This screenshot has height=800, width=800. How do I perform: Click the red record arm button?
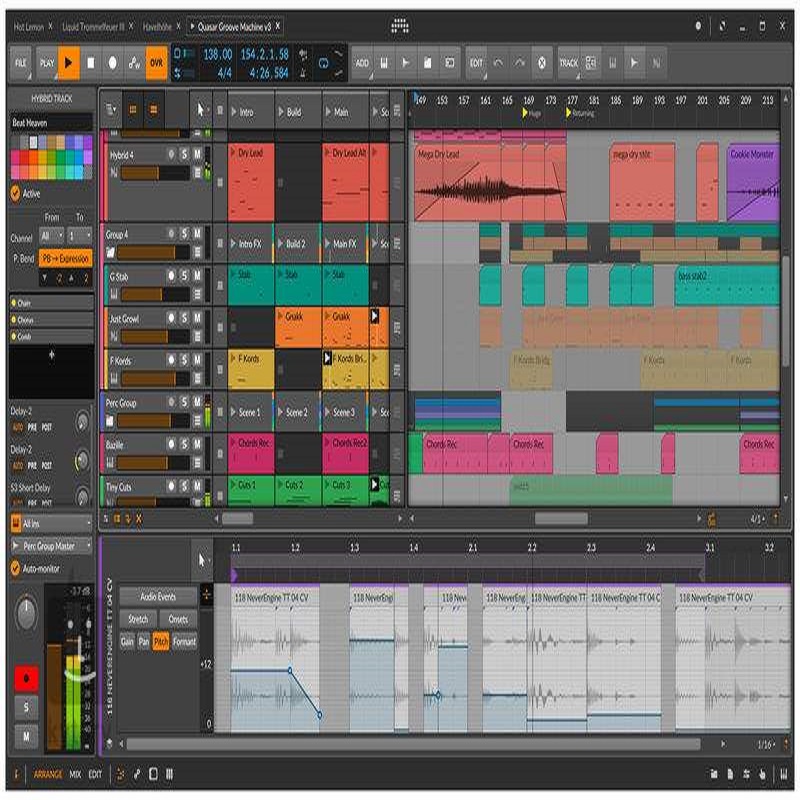(x=24, y=677)
